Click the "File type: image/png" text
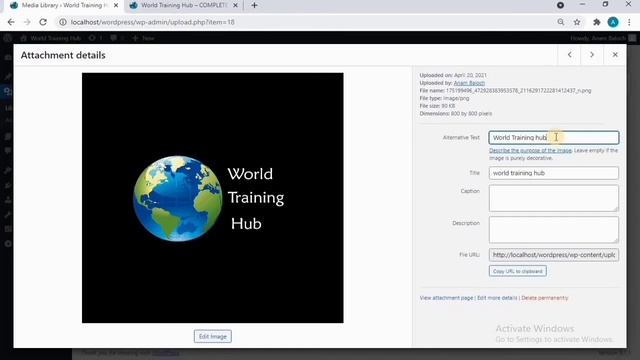This screenshot has height=360, width=640. 444,98
